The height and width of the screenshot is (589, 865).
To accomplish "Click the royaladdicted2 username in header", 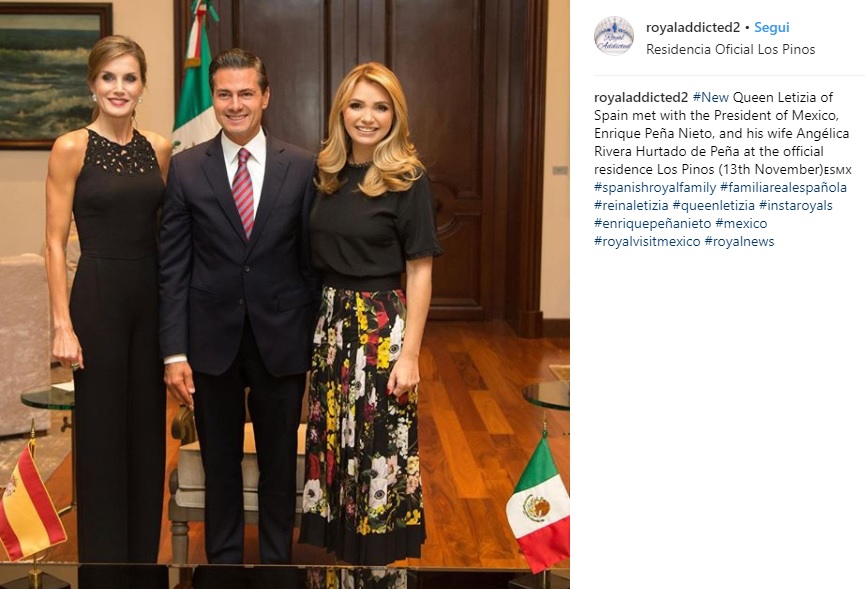I will 693,27.
